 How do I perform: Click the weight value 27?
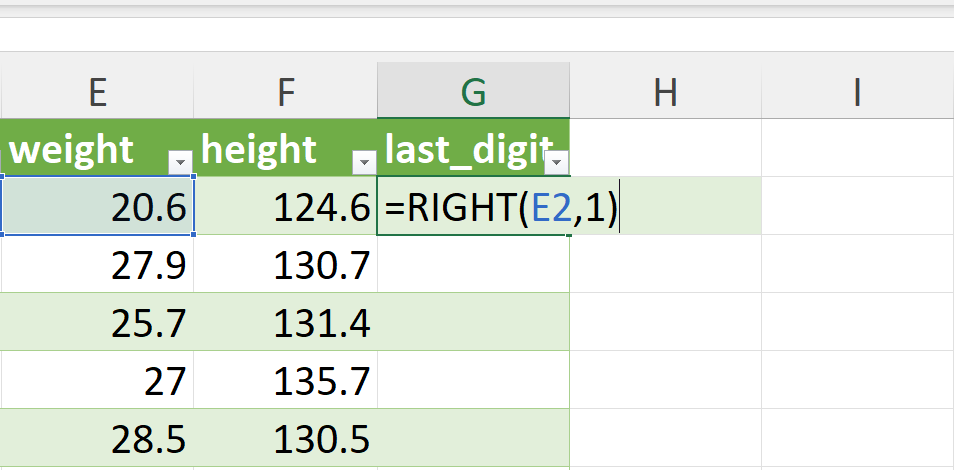164,381
